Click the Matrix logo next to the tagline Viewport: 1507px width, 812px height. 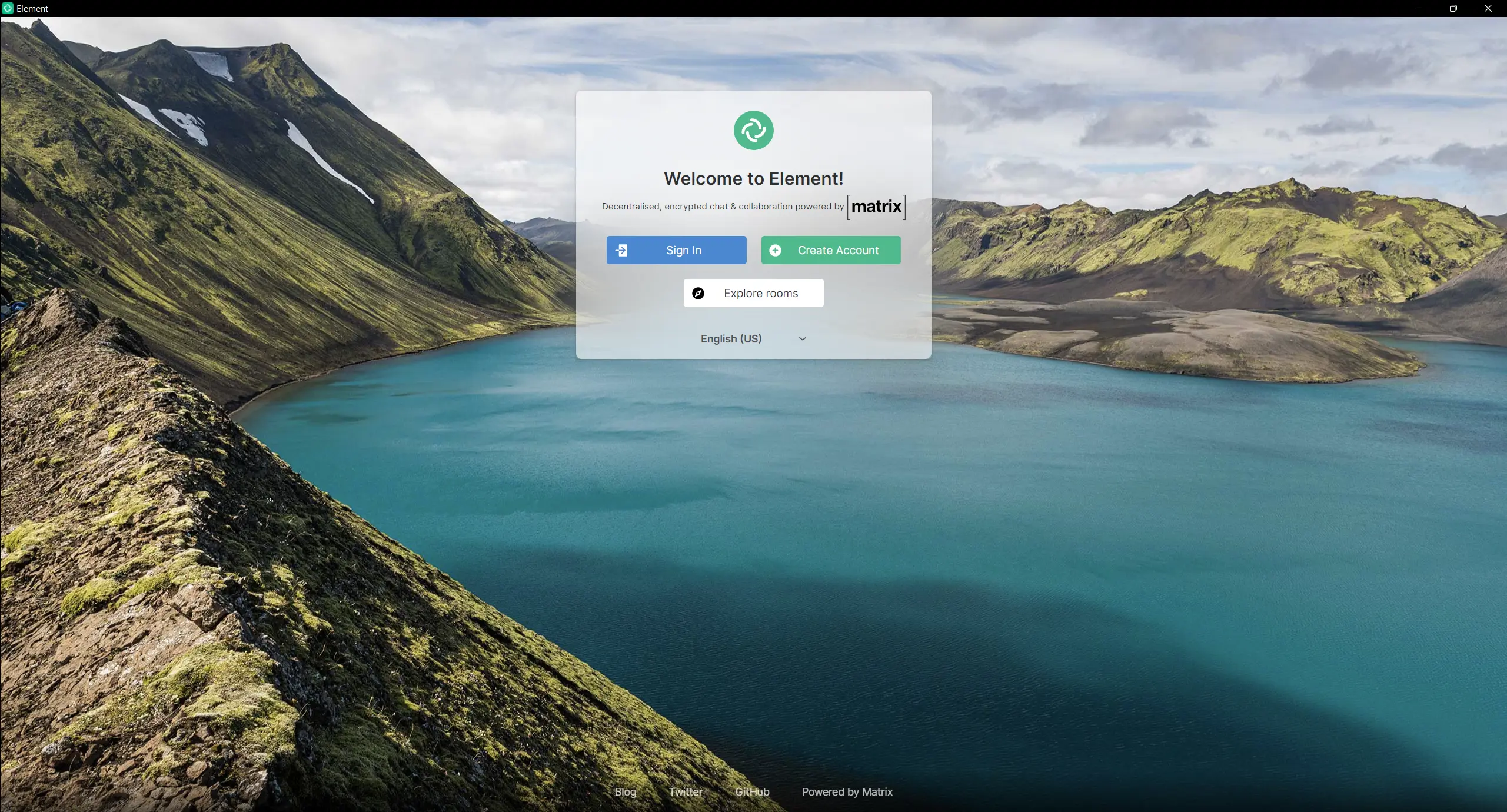[x=876, y=207]
